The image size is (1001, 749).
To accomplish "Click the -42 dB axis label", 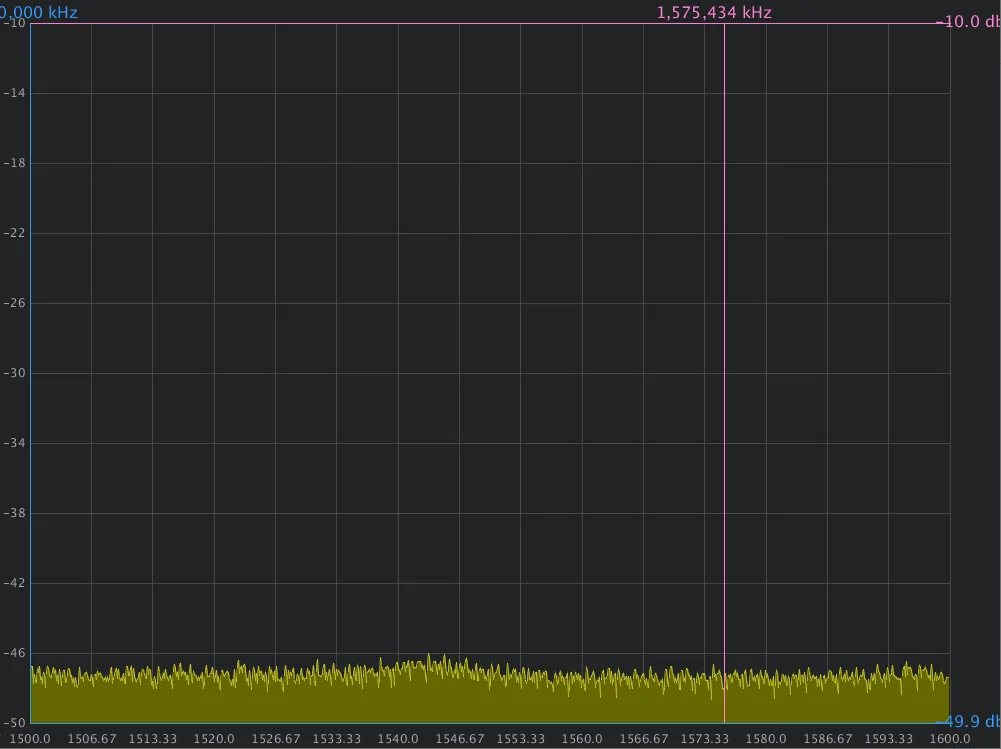I will pos(14,583).
